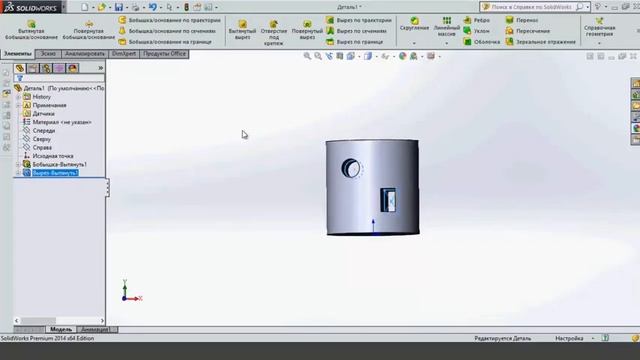Select Бобышка/основание по траектории
Screen dimensions: 640x360
tap(169, 20)
